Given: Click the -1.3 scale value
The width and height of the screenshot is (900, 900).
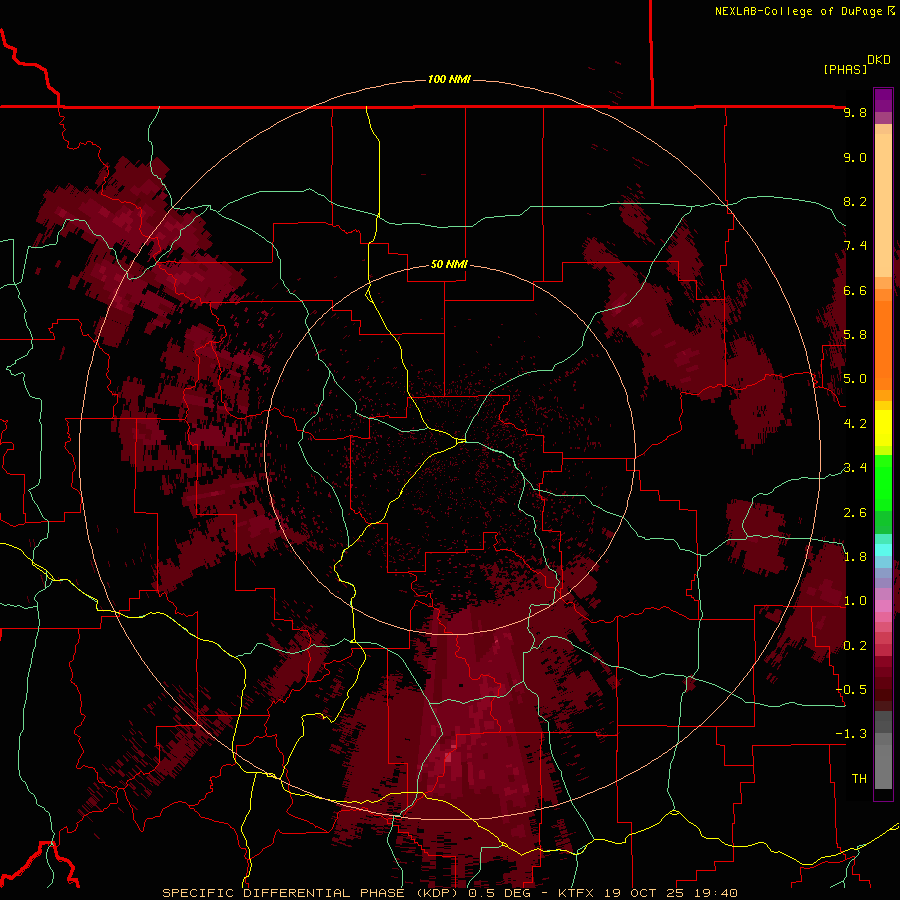Looking at the screenshot, I should [x=851, y=734].
